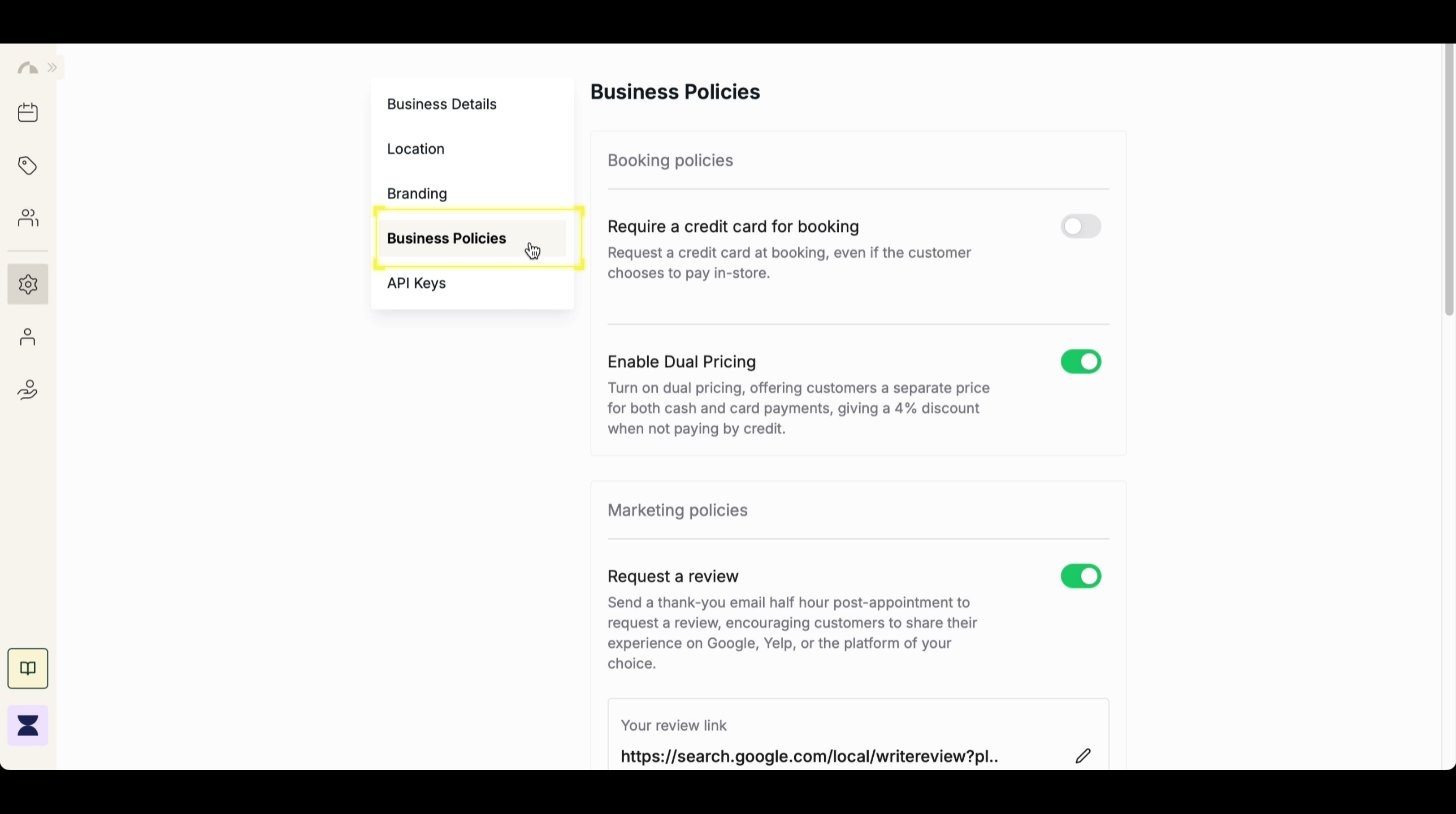The width and height of the screenshot is (1456, 814).
Task: Open the documentation book icon
Action: pos(27,668)
